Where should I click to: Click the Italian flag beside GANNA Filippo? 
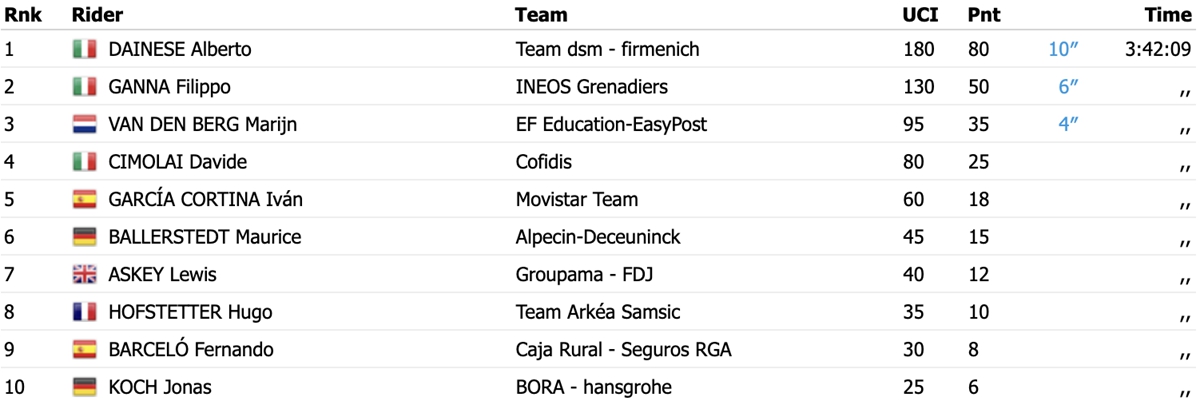click(x=85, y=87)
